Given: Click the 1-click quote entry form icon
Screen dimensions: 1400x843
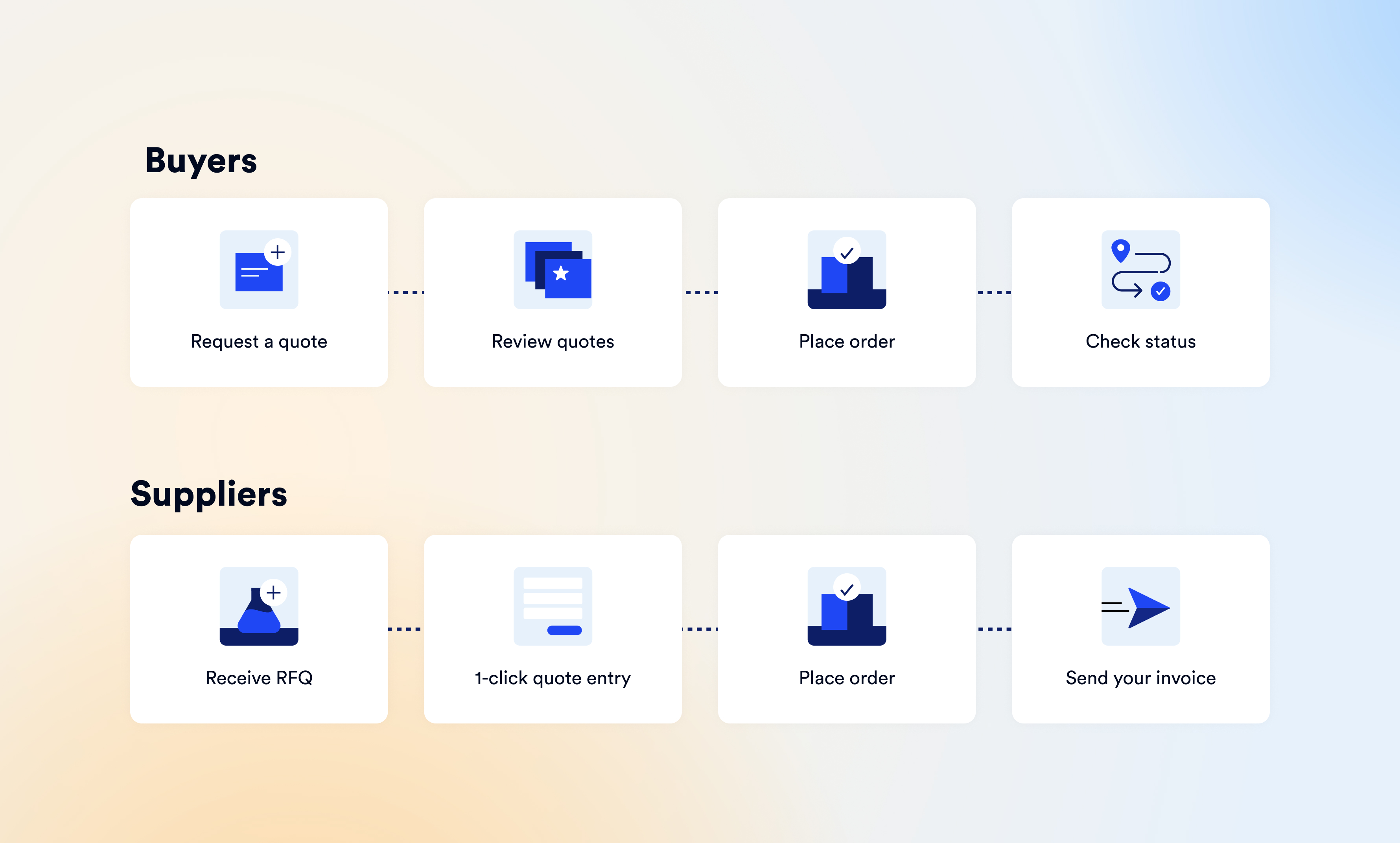Looking at the screenshot, I should (x=553, y=606).
